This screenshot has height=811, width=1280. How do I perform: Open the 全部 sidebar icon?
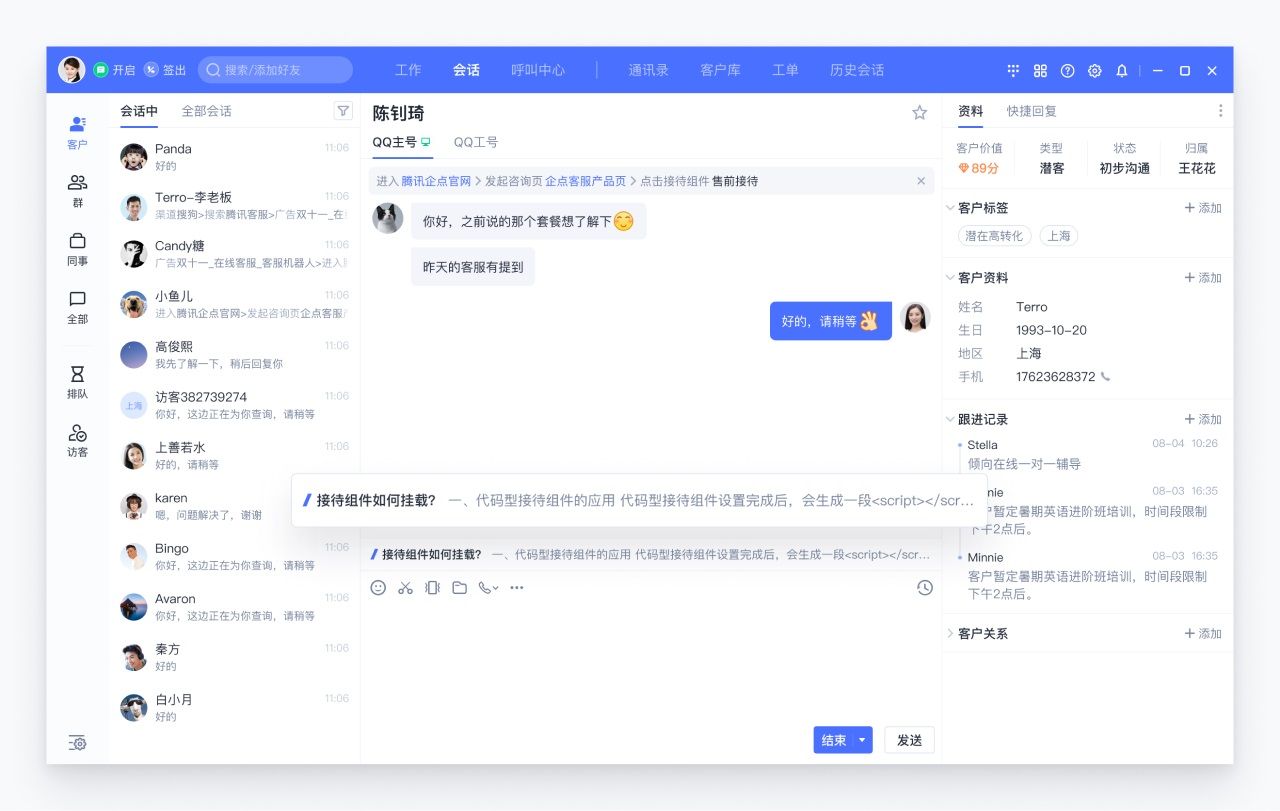[77, 307]
